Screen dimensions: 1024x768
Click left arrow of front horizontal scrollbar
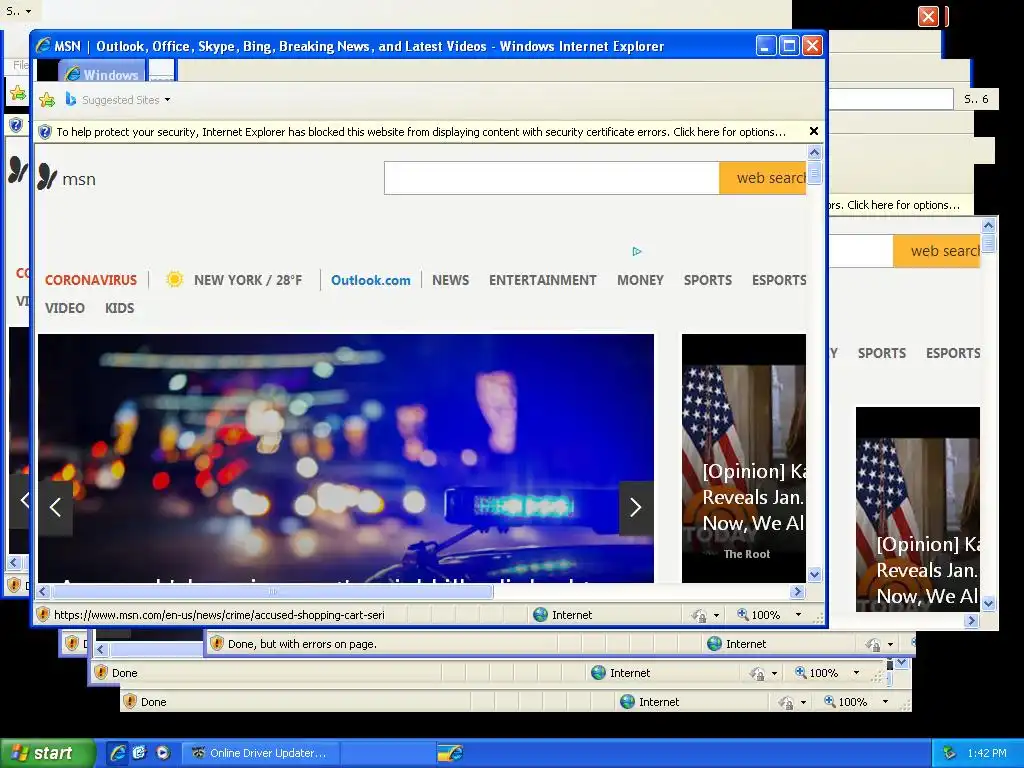point(43,592)
